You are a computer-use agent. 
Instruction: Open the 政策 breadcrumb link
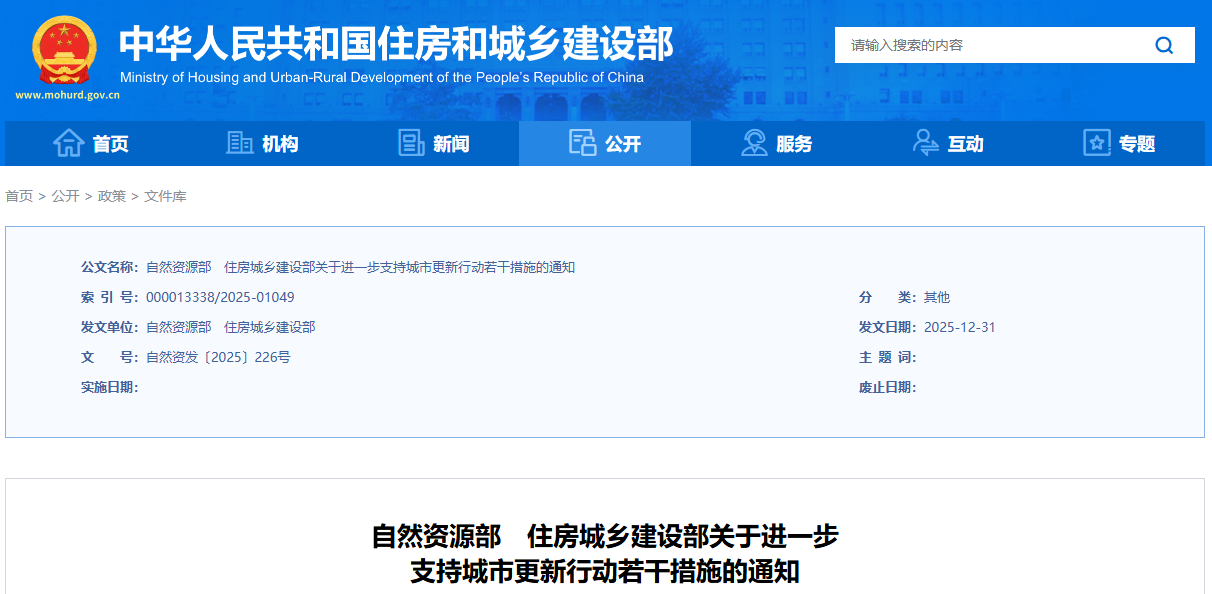[113, 196]
